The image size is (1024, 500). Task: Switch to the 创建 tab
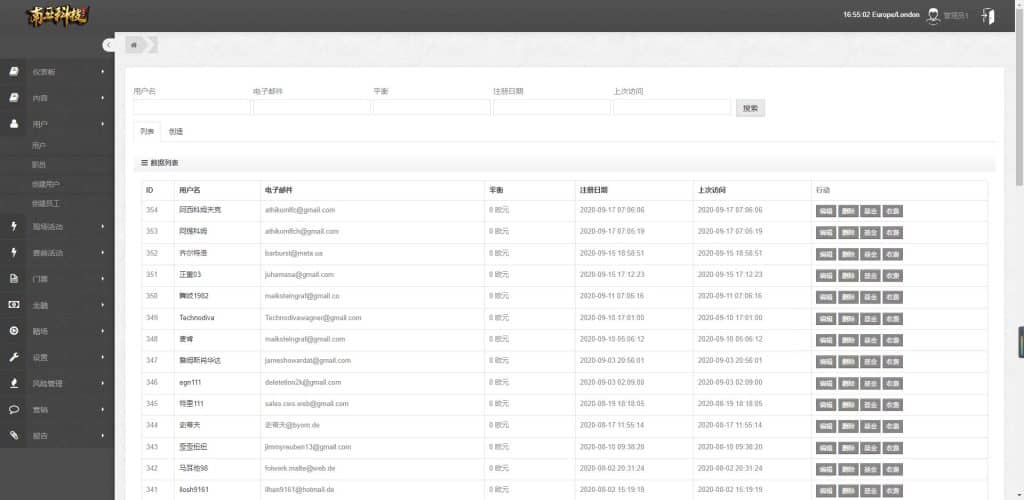coord(176,131)
